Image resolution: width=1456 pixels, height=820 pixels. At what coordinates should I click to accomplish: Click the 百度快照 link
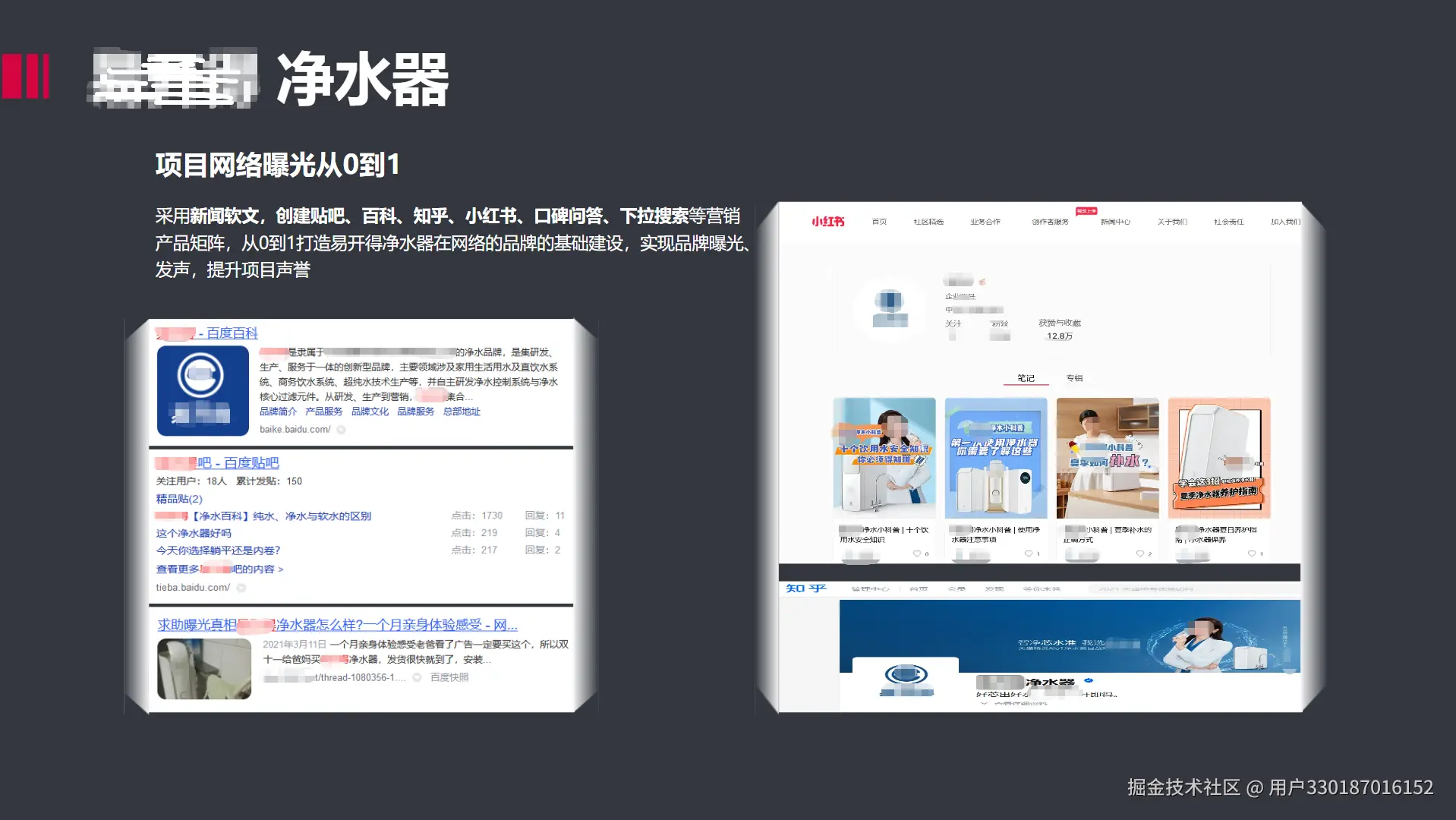(449, 677)
